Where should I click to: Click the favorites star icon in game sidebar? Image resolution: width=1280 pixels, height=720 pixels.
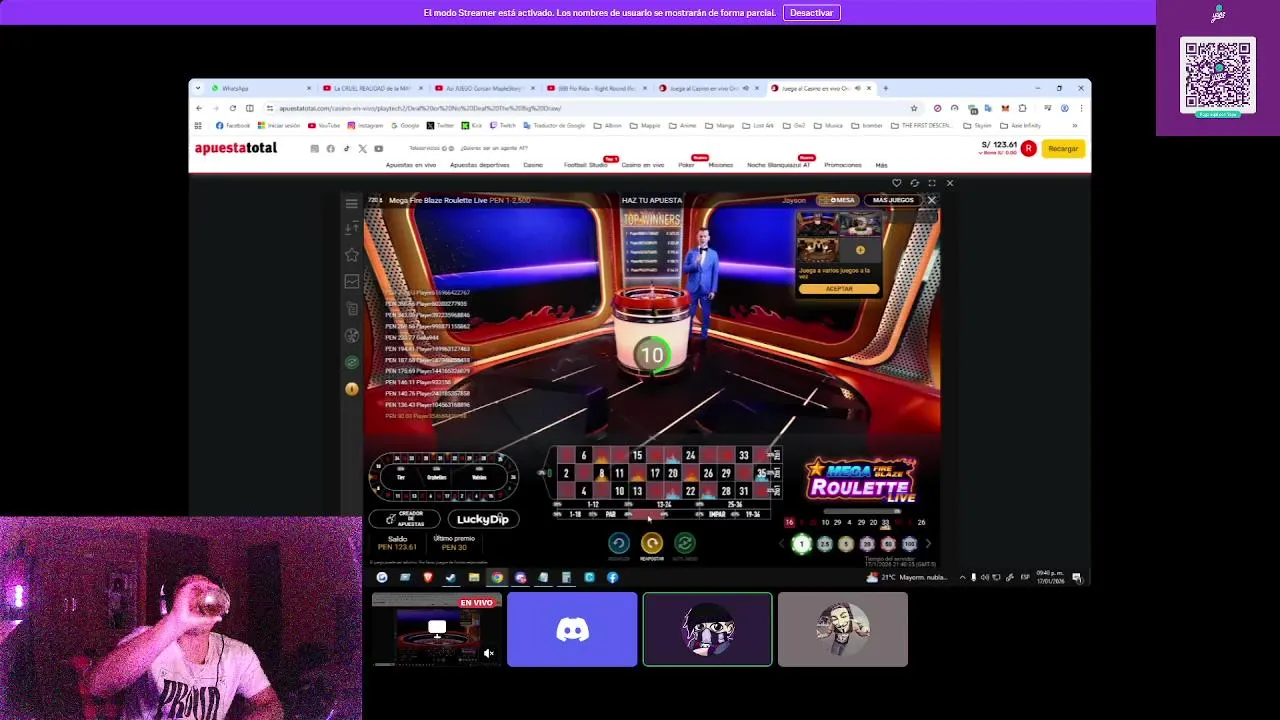(x=351, y=255)
